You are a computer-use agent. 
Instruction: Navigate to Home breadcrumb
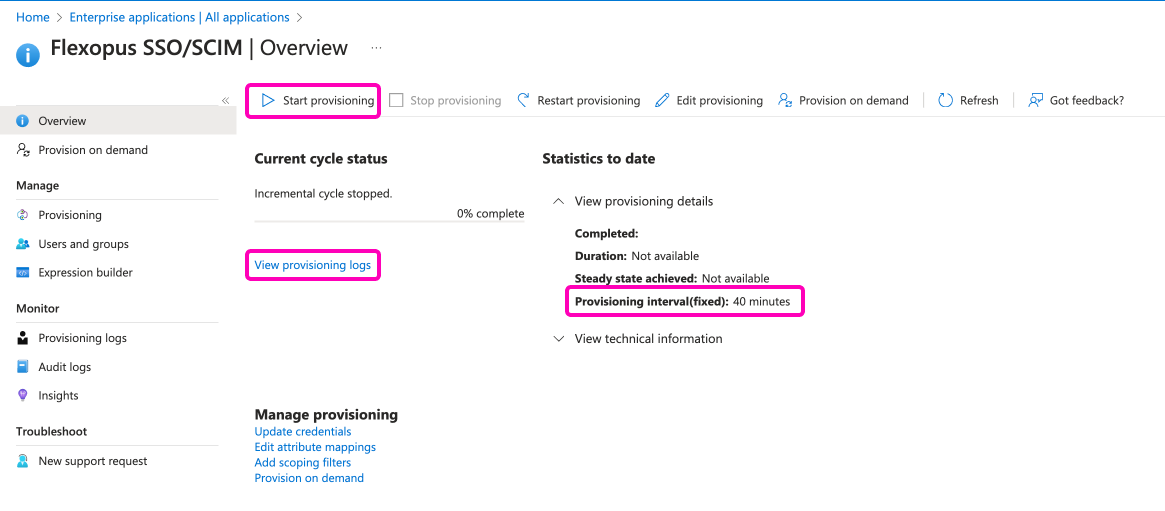tap(33, 17)
